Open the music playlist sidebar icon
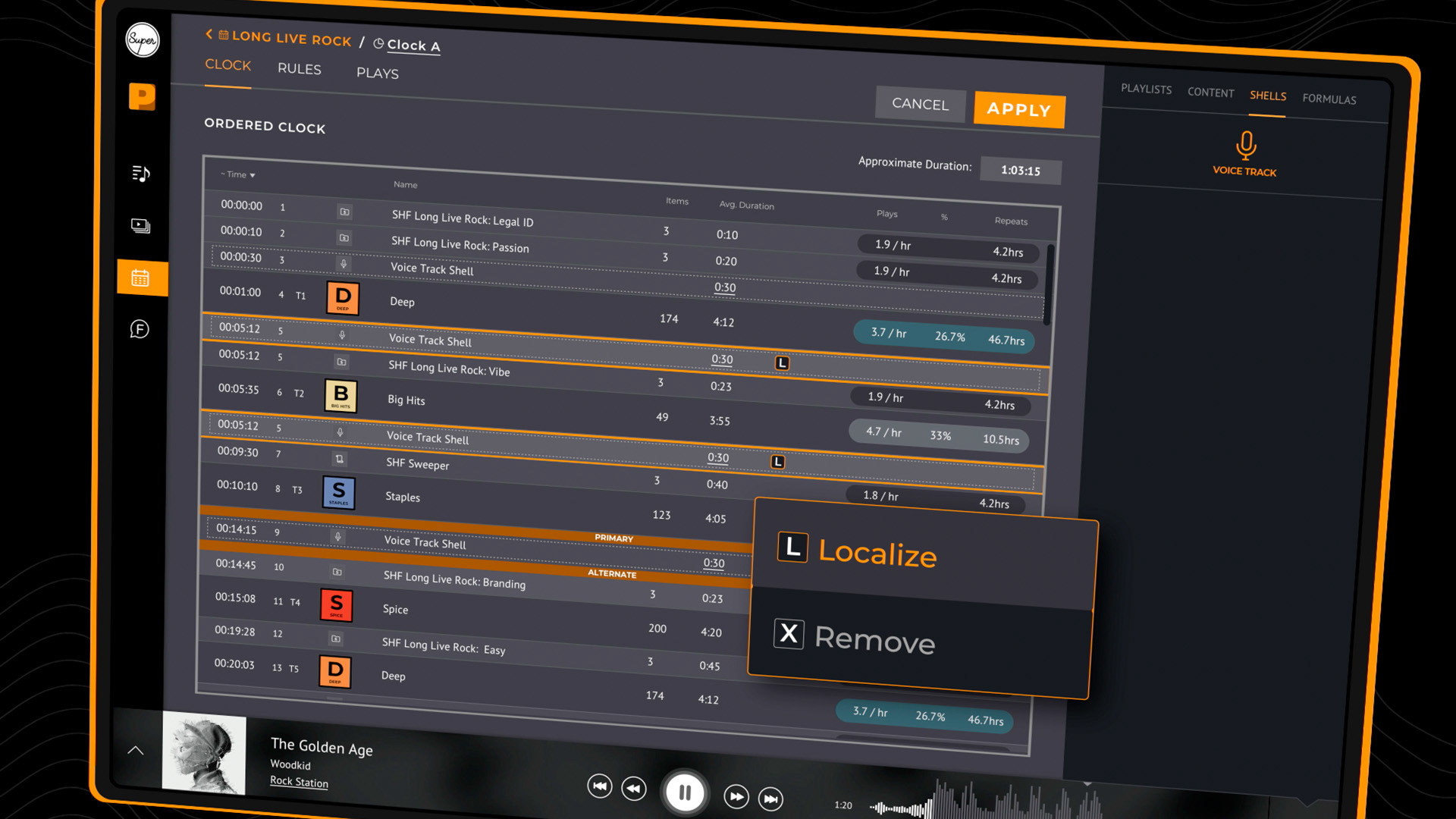This screenshot has width=1456, height=819. coord(140,174)
